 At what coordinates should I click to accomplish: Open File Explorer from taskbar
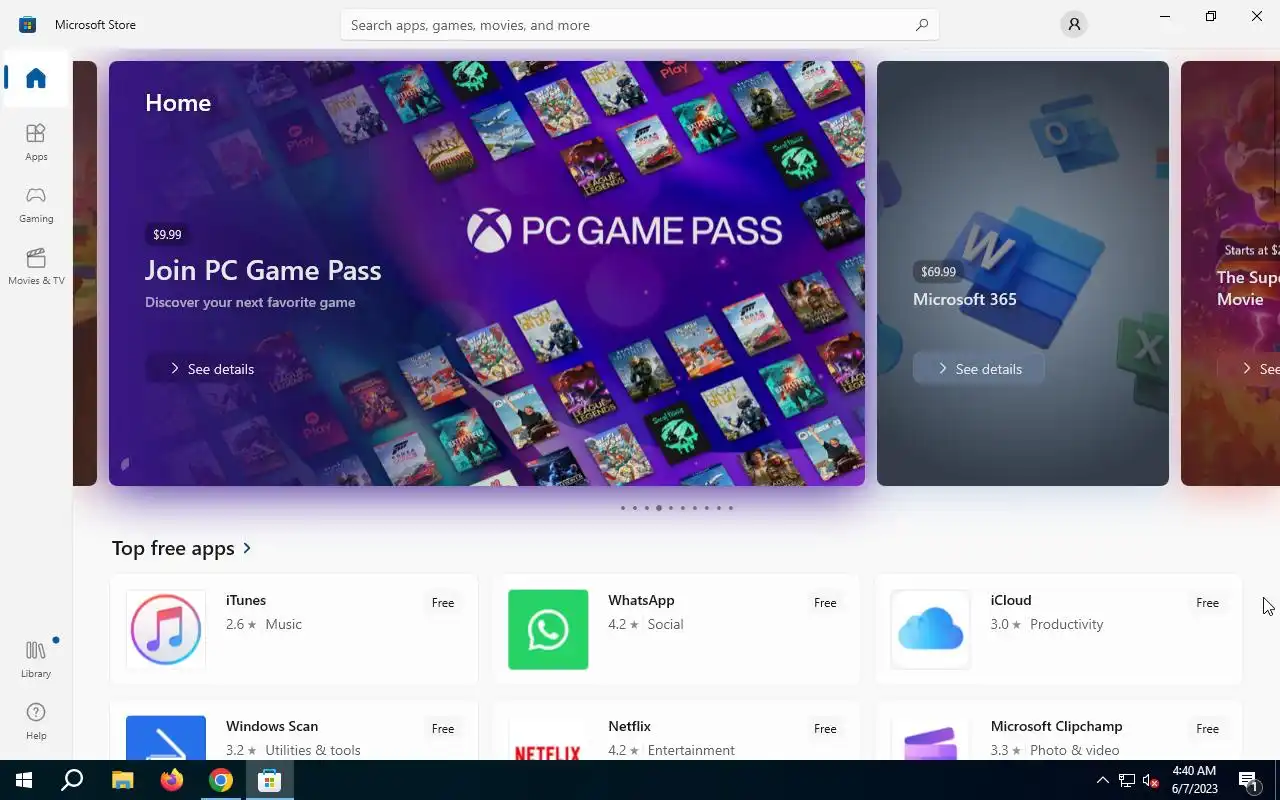click(122, 780)
